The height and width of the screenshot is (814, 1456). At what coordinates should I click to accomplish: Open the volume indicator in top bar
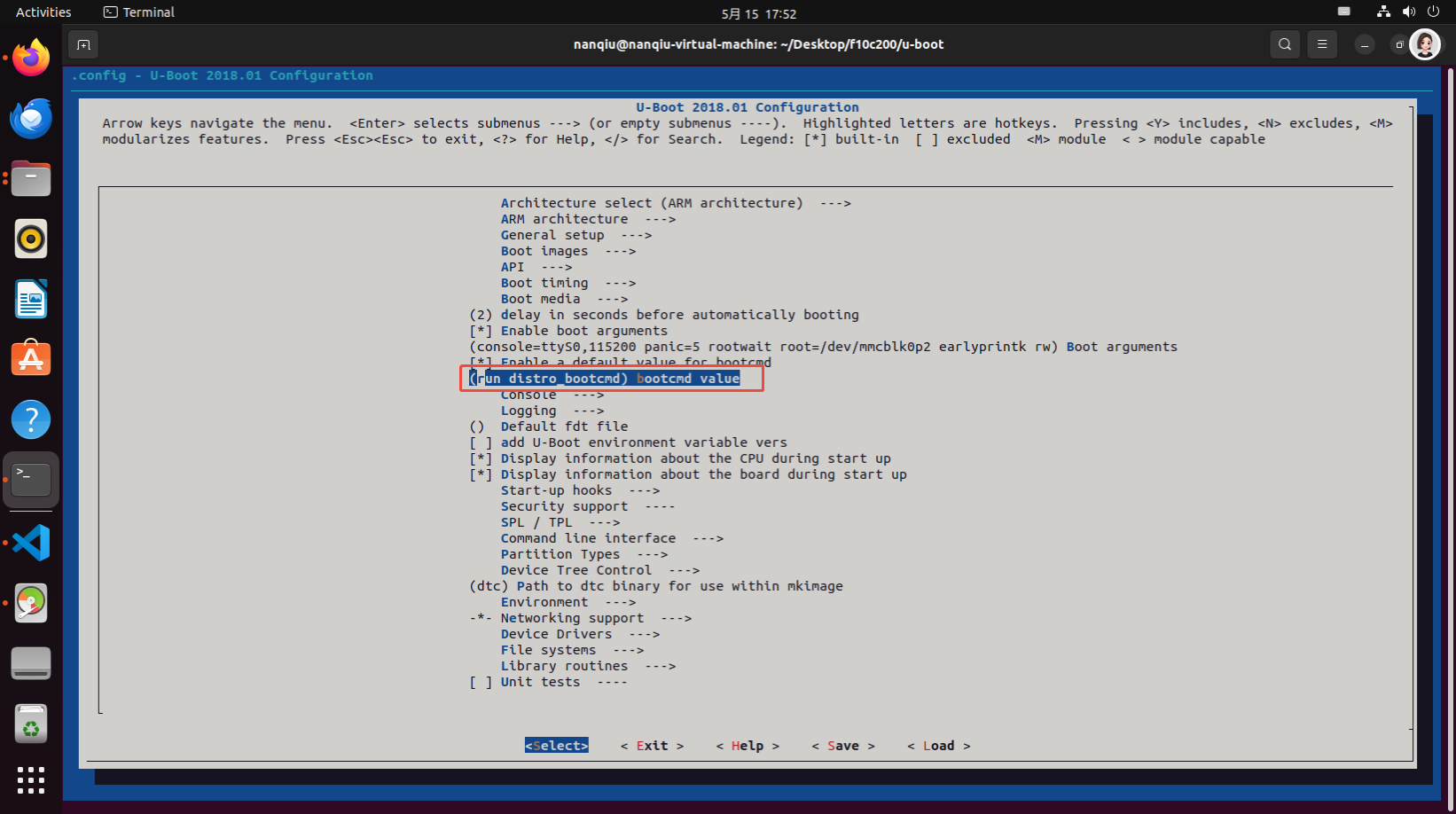(x=1408, y=12)
